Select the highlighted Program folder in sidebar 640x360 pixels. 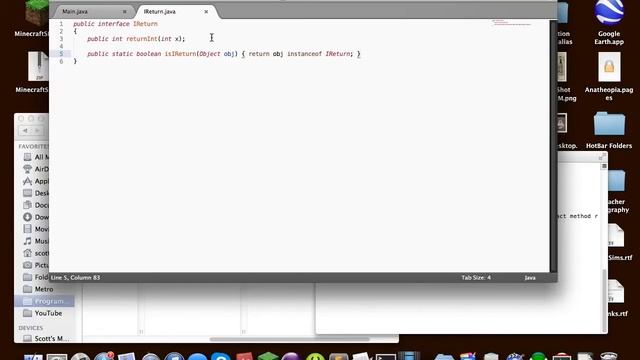[44, 301]
